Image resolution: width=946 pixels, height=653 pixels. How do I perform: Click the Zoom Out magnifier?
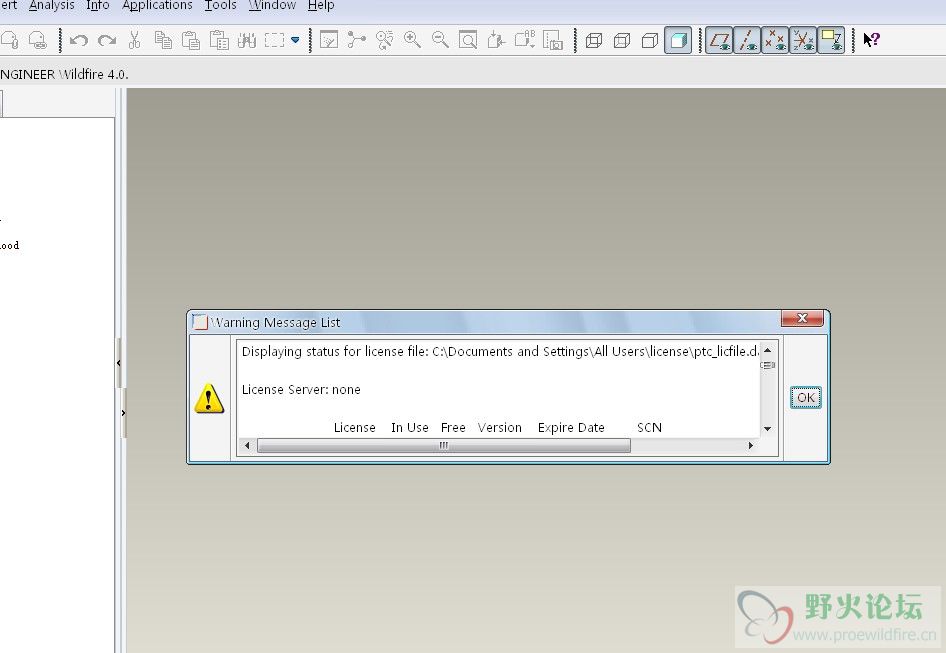tap(440, 40)
